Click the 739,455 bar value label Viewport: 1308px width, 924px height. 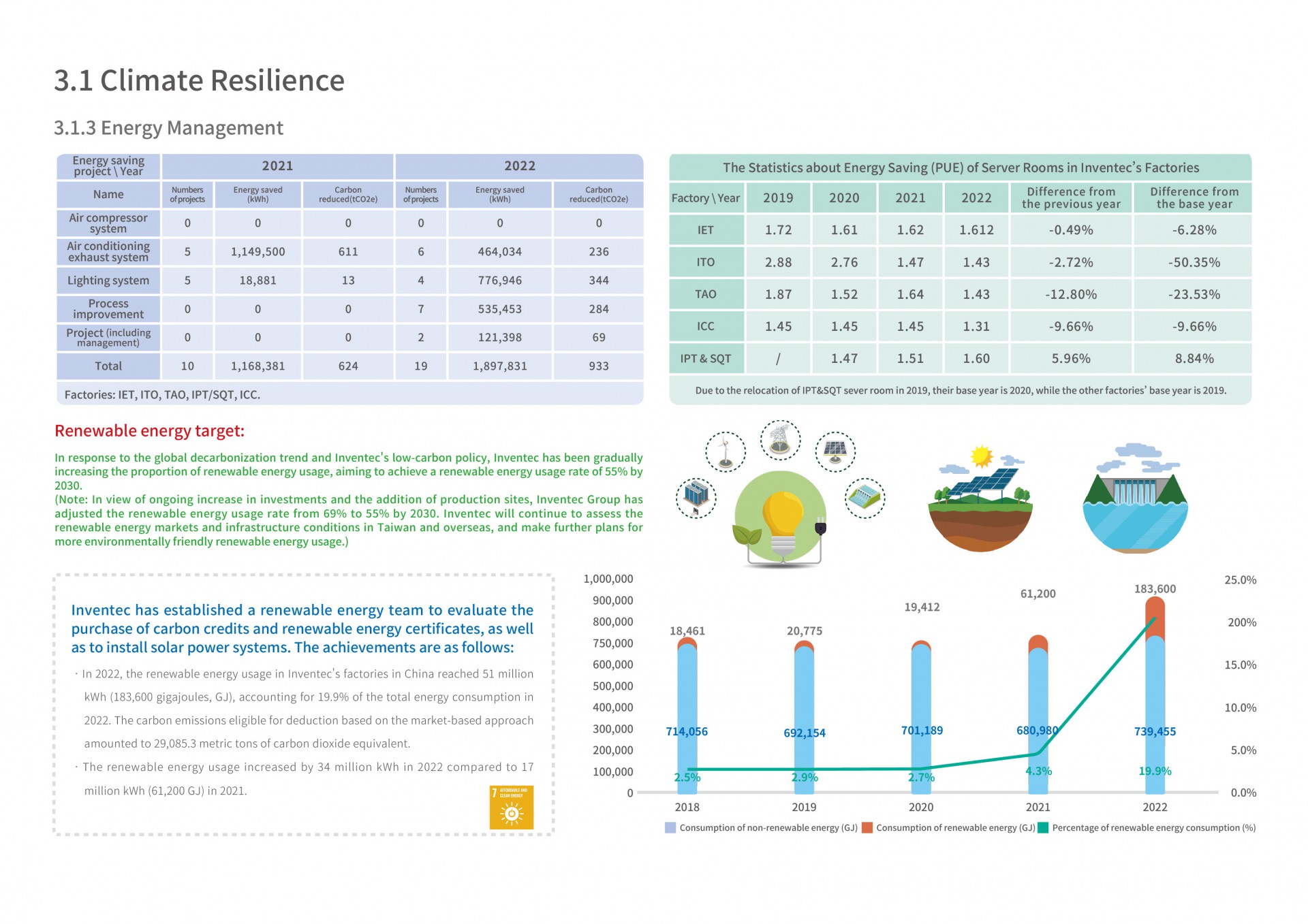tap(1155, 732)
